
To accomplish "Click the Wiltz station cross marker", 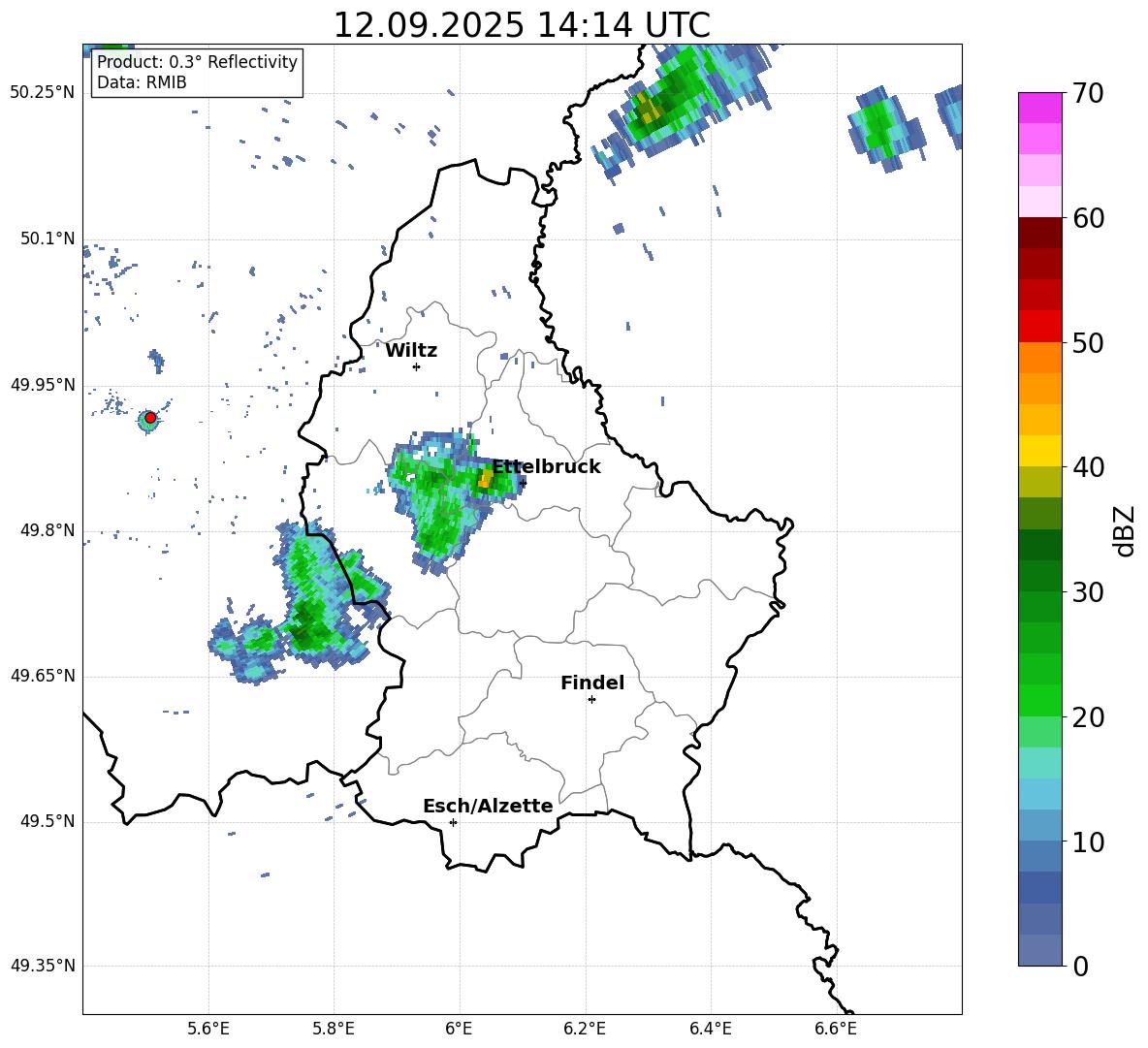I will (x=416, y=366).
